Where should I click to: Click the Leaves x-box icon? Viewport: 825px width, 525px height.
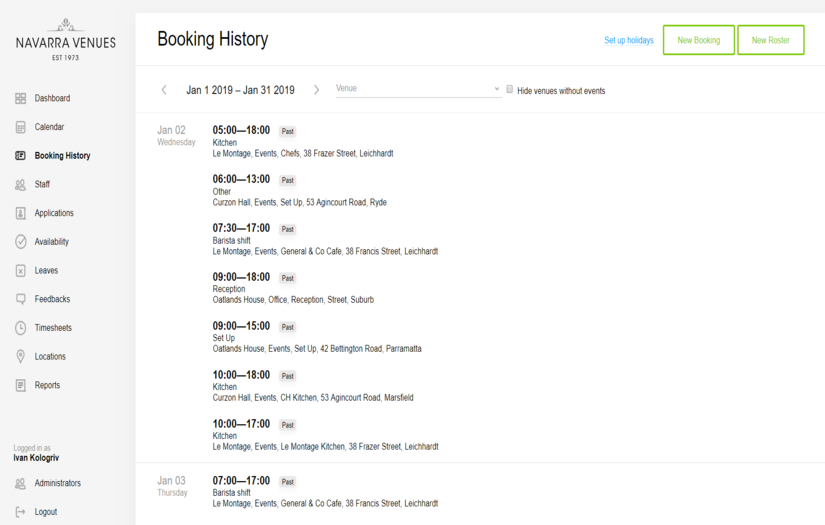(x=21, y=270)
